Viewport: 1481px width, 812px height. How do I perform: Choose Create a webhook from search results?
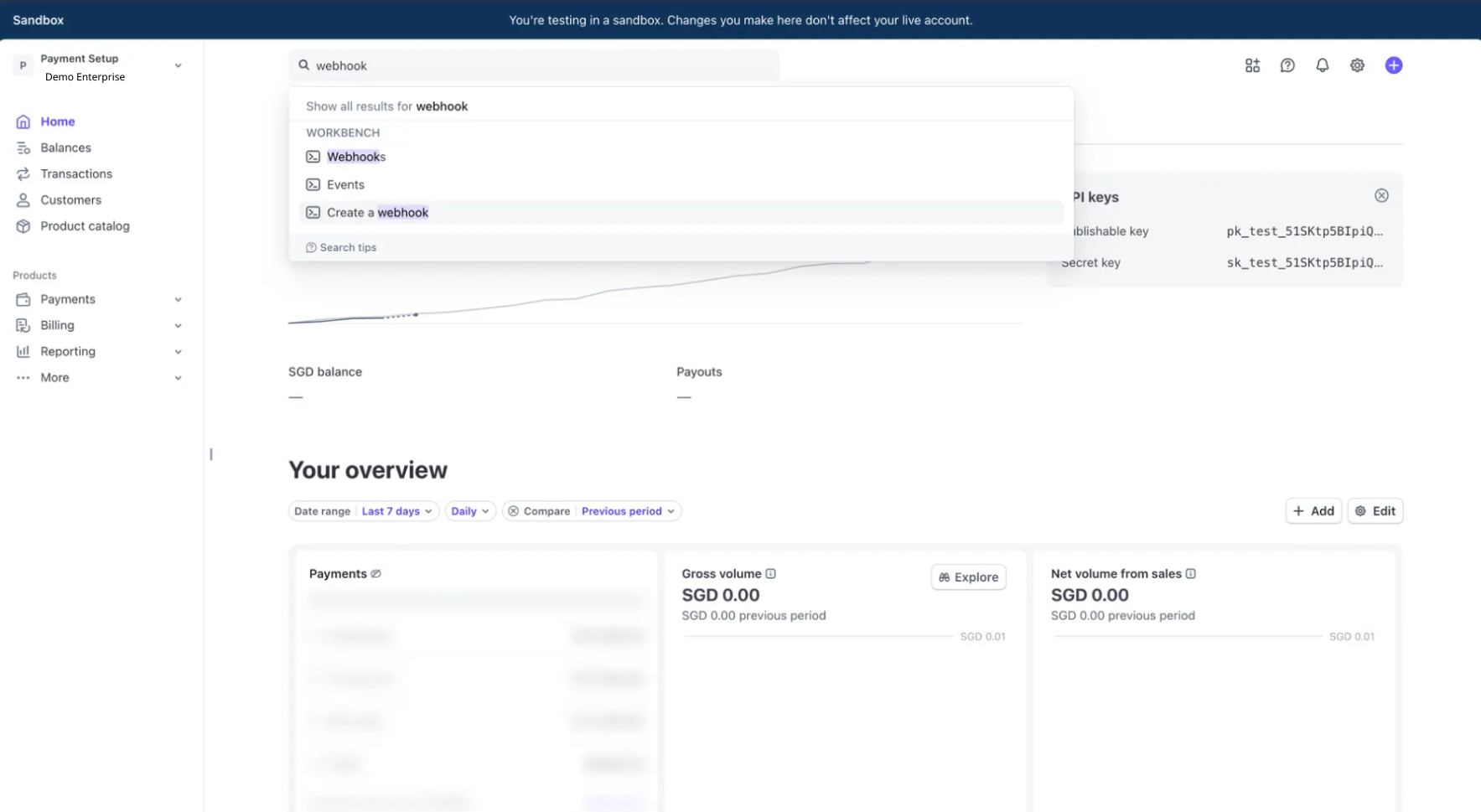[x=377, y=212]
